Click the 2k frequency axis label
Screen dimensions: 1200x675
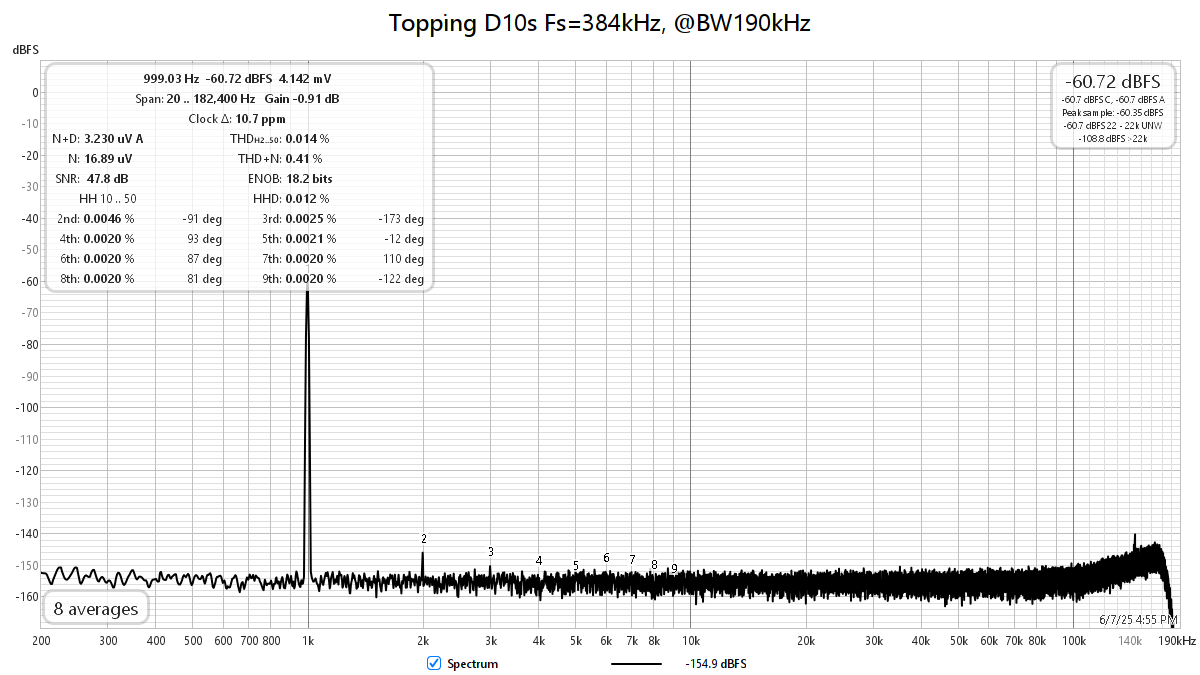tap(423, 641)
